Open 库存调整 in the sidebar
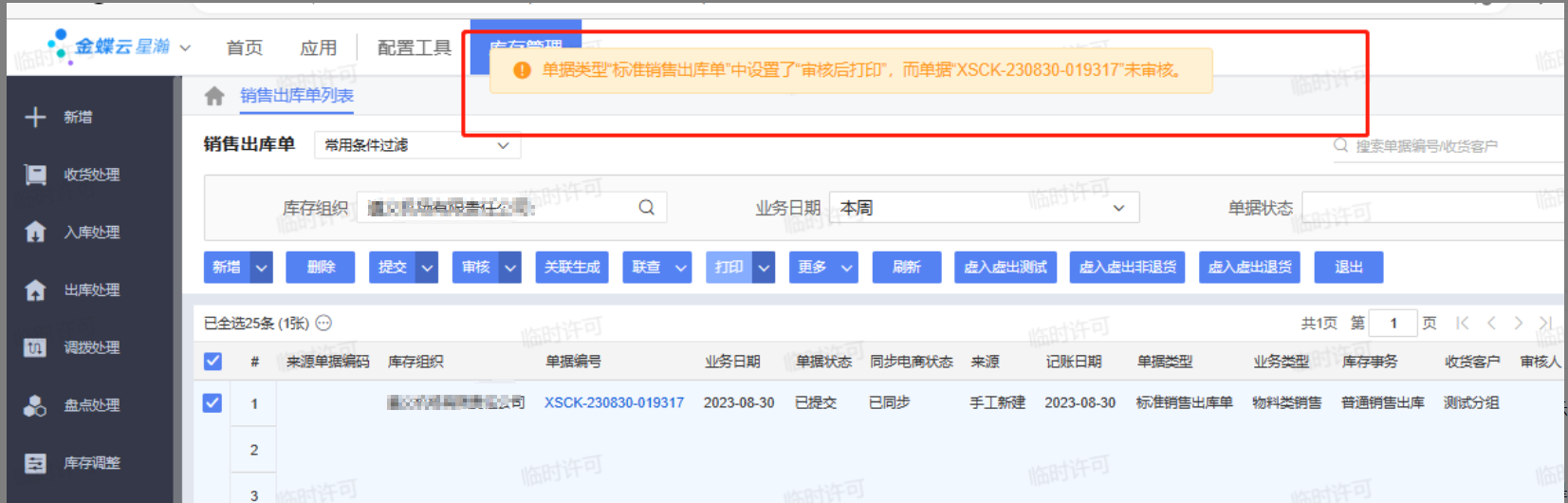 (x=91, y=463)
